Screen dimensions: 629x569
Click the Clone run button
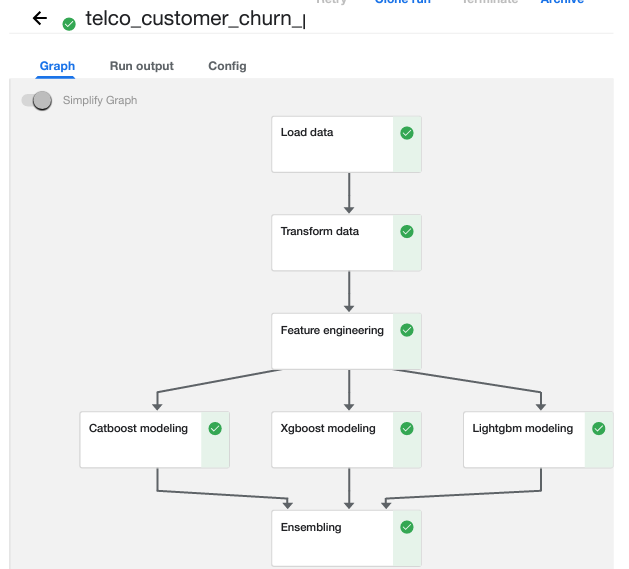click(405, 3)
